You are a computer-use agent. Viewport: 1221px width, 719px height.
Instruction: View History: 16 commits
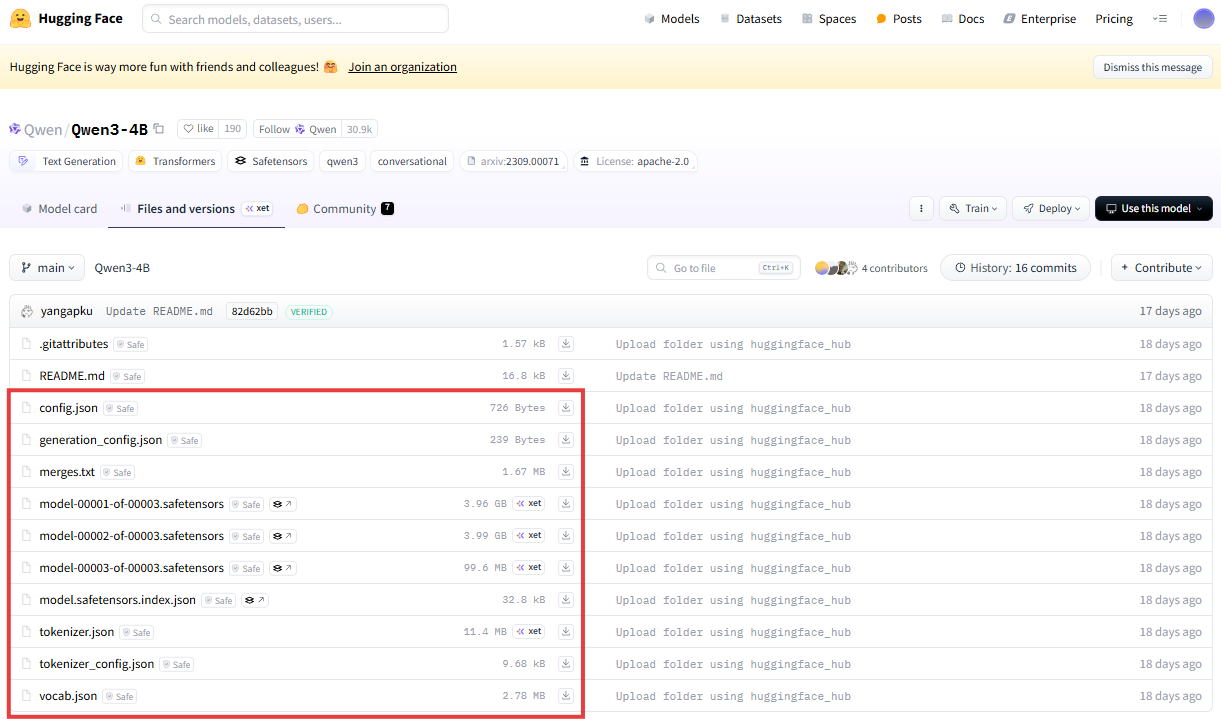click(1015, 268)
